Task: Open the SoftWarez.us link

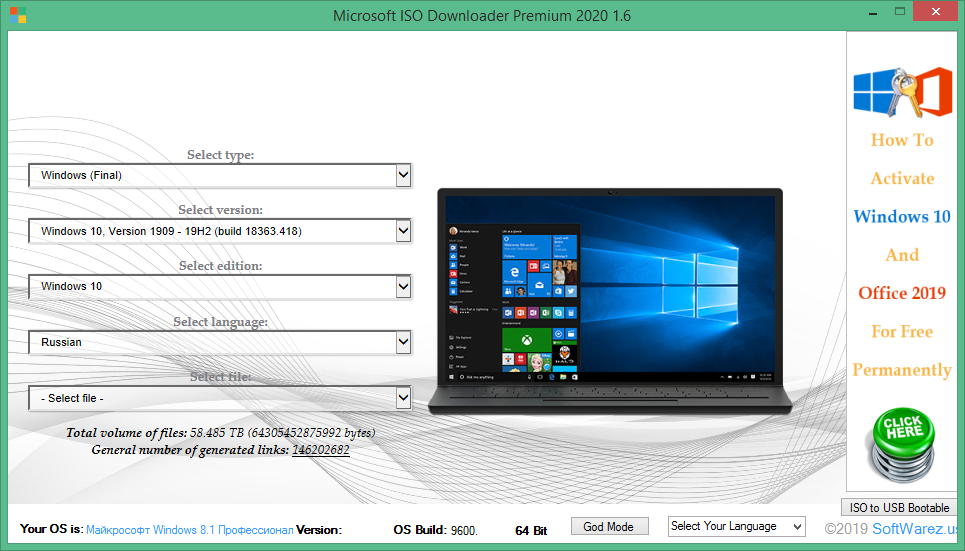Action: [915, 529]
